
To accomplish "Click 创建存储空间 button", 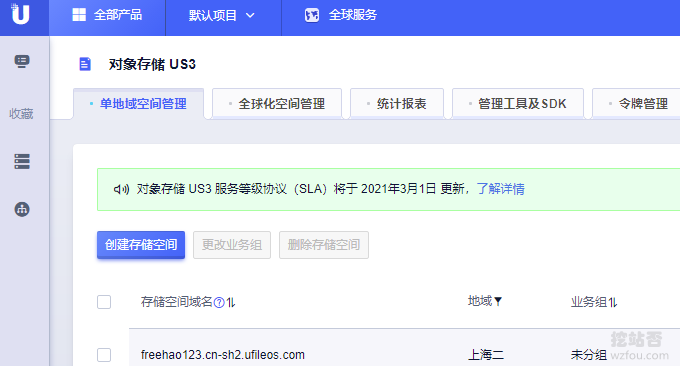I will (141, 245).
